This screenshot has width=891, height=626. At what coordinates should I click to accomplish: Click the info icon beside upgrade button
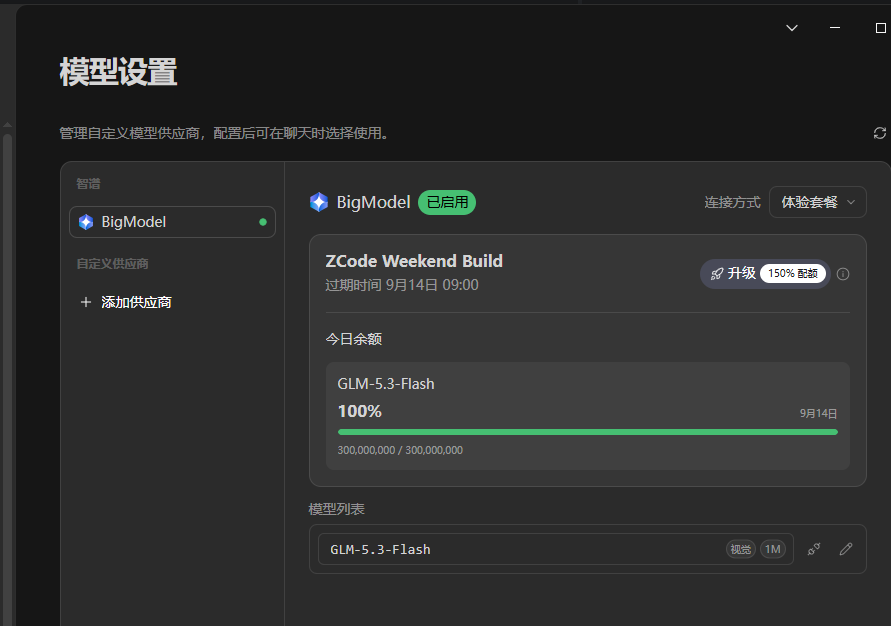coord(843,274)
